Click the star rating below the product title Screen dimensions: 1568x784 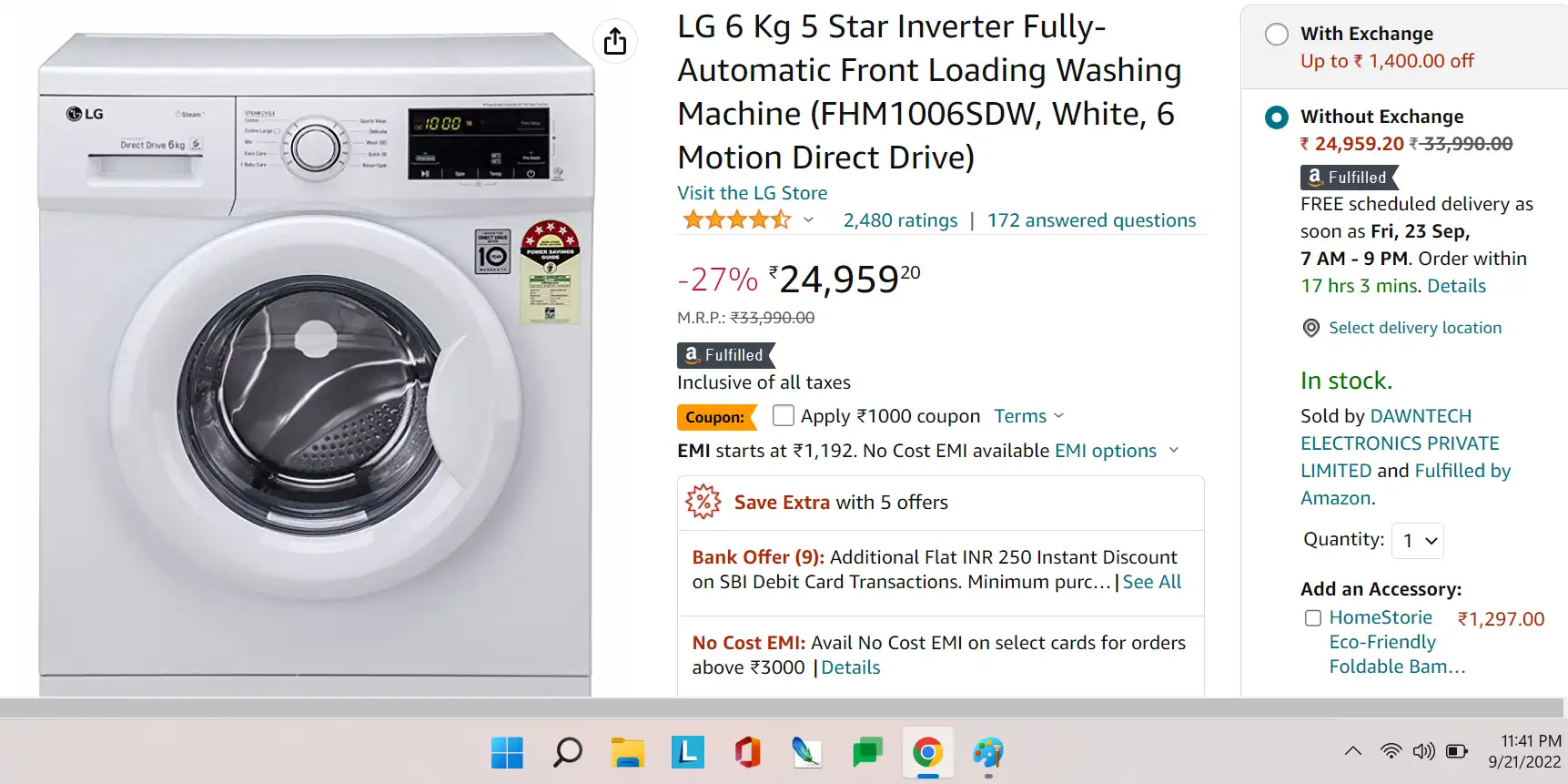pyautogui.click(x=737, y=219)
